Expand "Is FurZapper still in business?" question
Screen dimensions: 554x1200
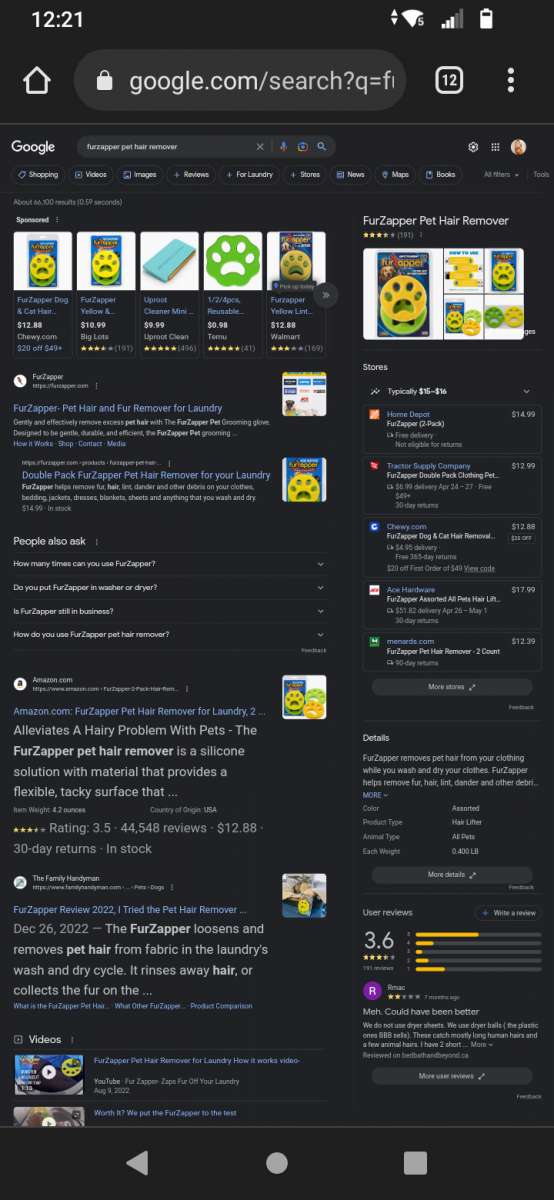tap(169, 611)
